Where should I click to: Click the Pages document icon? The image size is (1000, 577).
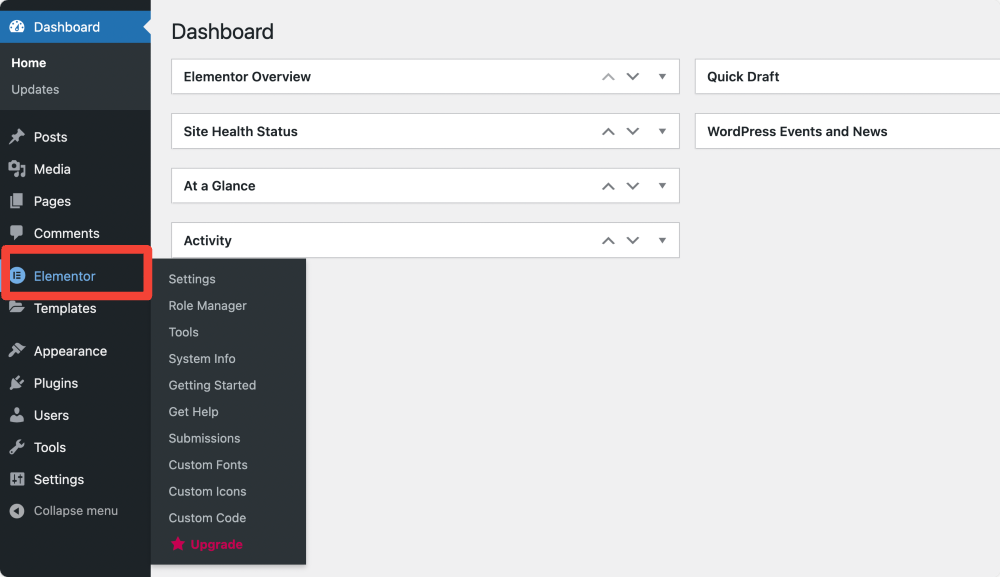[17, 201]
